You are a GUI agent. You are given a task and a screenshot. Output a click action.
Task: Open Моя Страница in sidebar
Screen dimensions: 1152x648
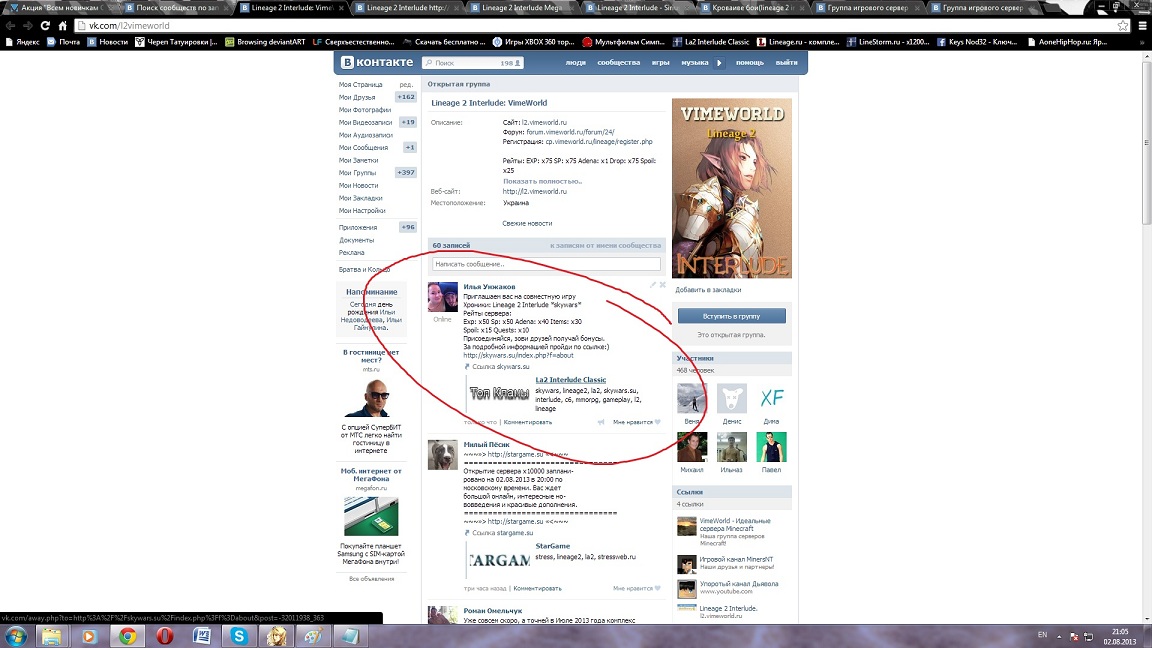pyautogui.click(x=361, y=84)
